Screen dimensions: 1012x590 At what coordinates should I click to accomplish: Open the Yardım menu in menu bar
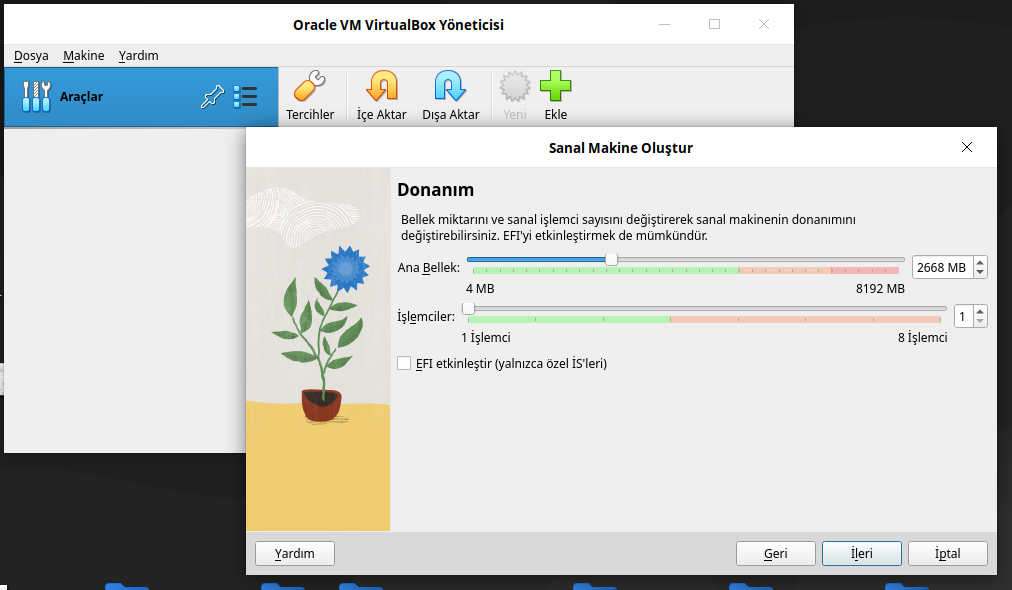tap(138, 56)
